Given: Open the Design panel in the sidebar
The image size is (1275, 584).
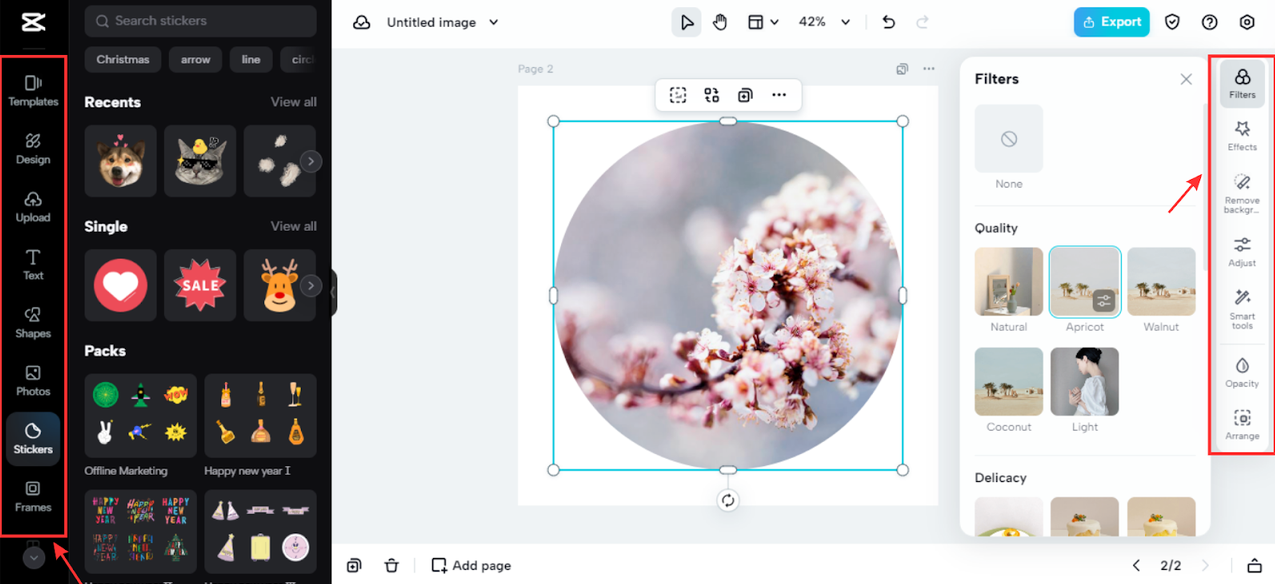Looking at the screenshot, I should click(x=33, y=148).
